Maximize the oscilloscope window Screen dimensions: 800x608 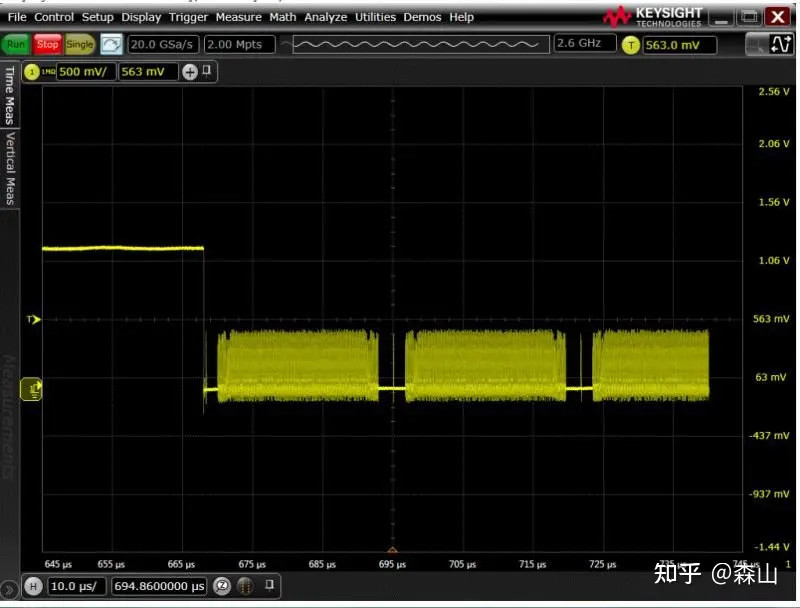(x=749, y=17)
